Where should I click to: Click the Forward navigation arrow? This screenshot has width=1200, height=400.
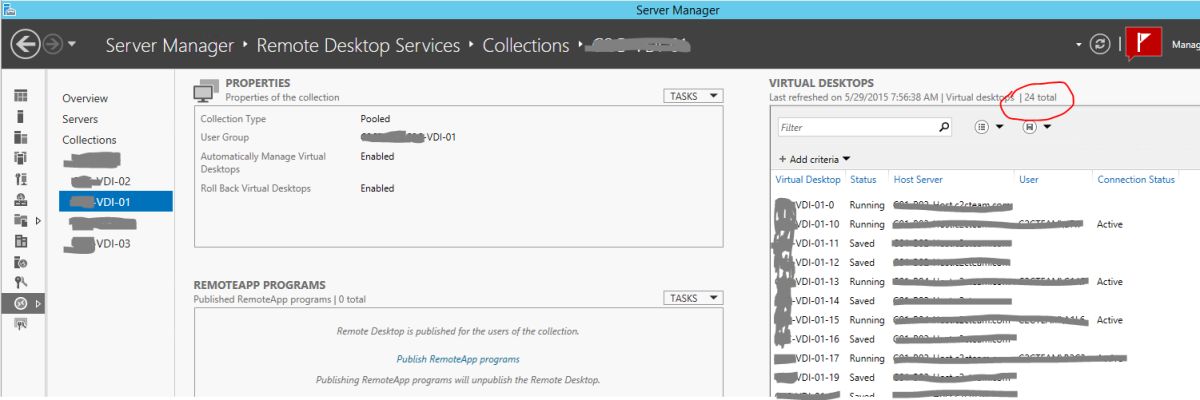tap(55, 45)
